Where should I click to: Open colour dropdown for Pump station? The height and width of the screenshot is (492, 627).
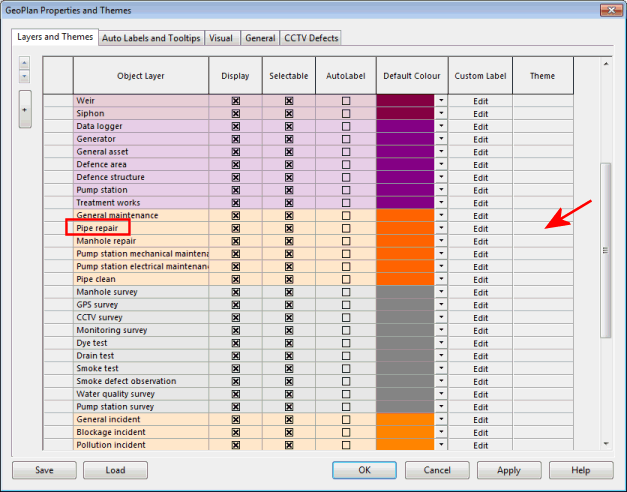click(x=441, y=190)
